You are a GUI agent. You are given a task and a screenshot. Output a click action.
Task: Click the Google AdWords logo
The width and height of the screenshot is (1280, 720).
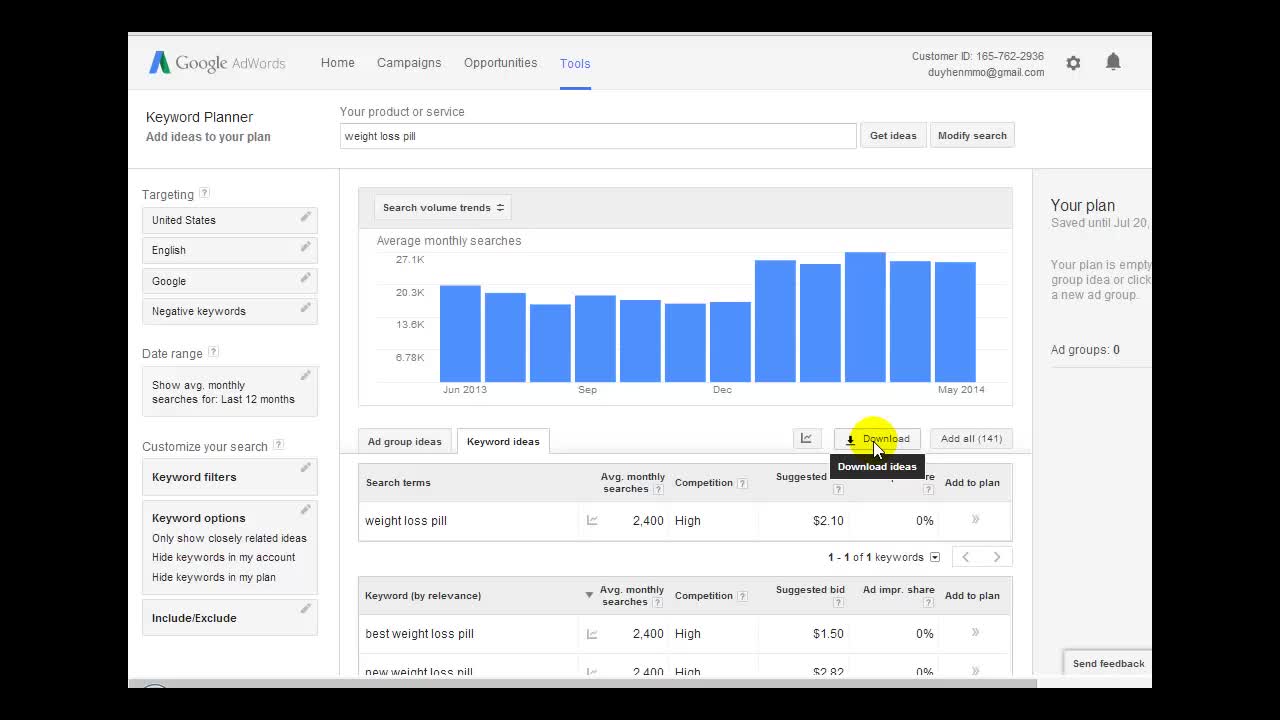point(217,63)
